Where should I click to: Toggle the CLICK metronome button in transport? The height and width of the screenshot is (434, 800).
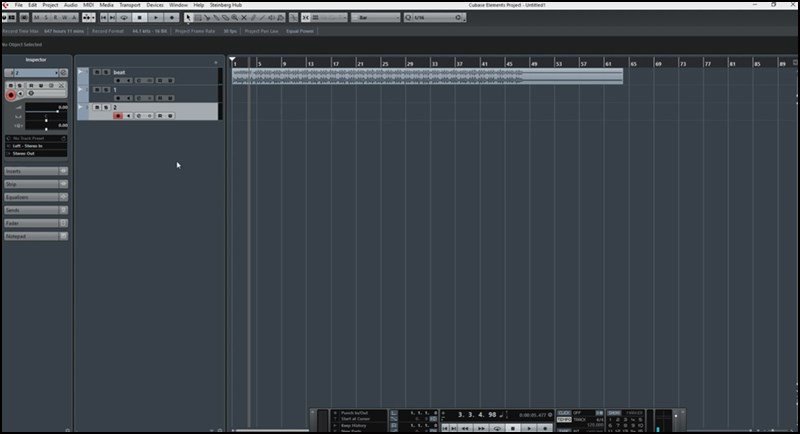(x=563, y=412)
